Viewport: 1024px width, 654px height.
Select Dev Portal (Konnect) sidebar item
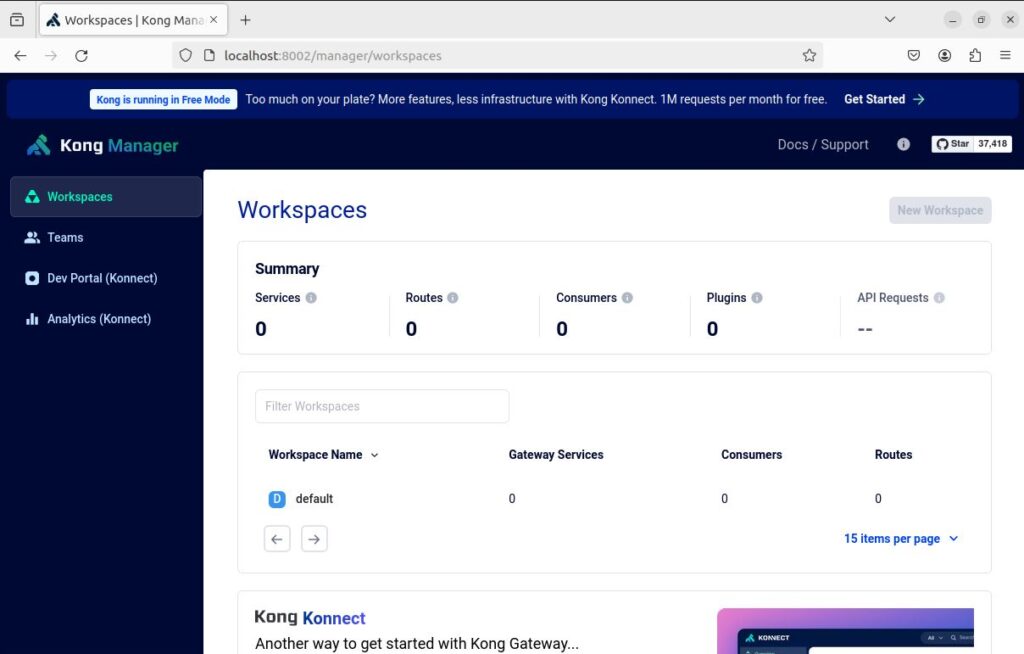click(102, 278)
